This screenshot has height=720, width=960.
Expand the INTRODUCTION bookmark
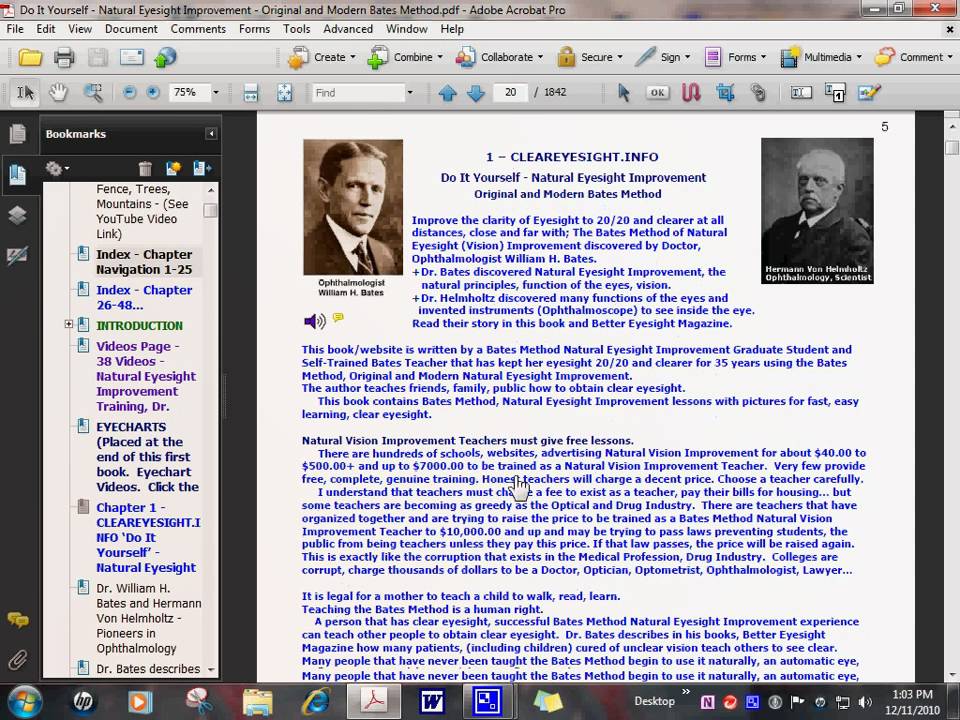[69, 324]
